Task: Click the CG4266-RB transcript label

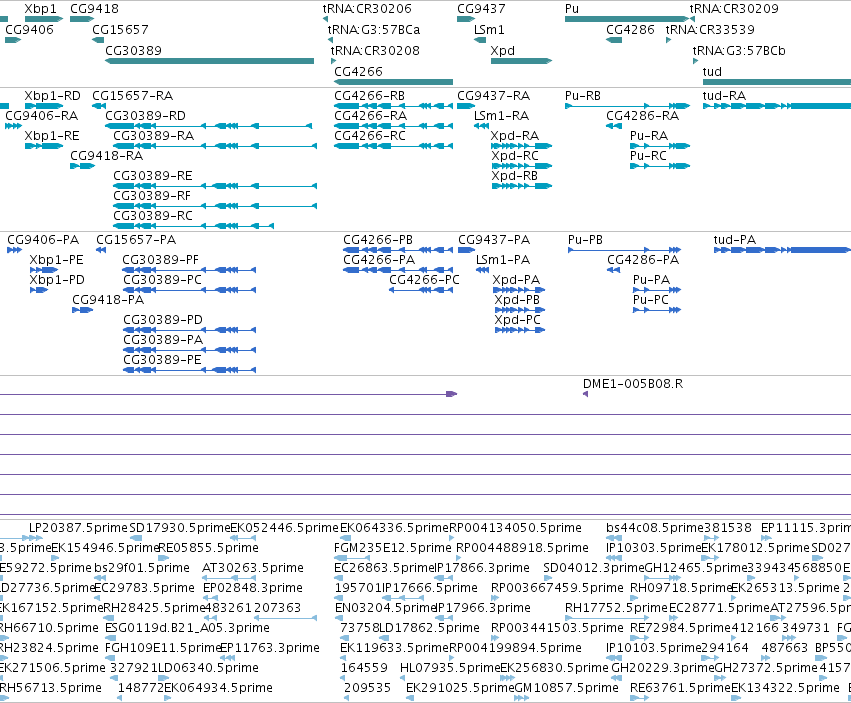Action: pos(369,96)
